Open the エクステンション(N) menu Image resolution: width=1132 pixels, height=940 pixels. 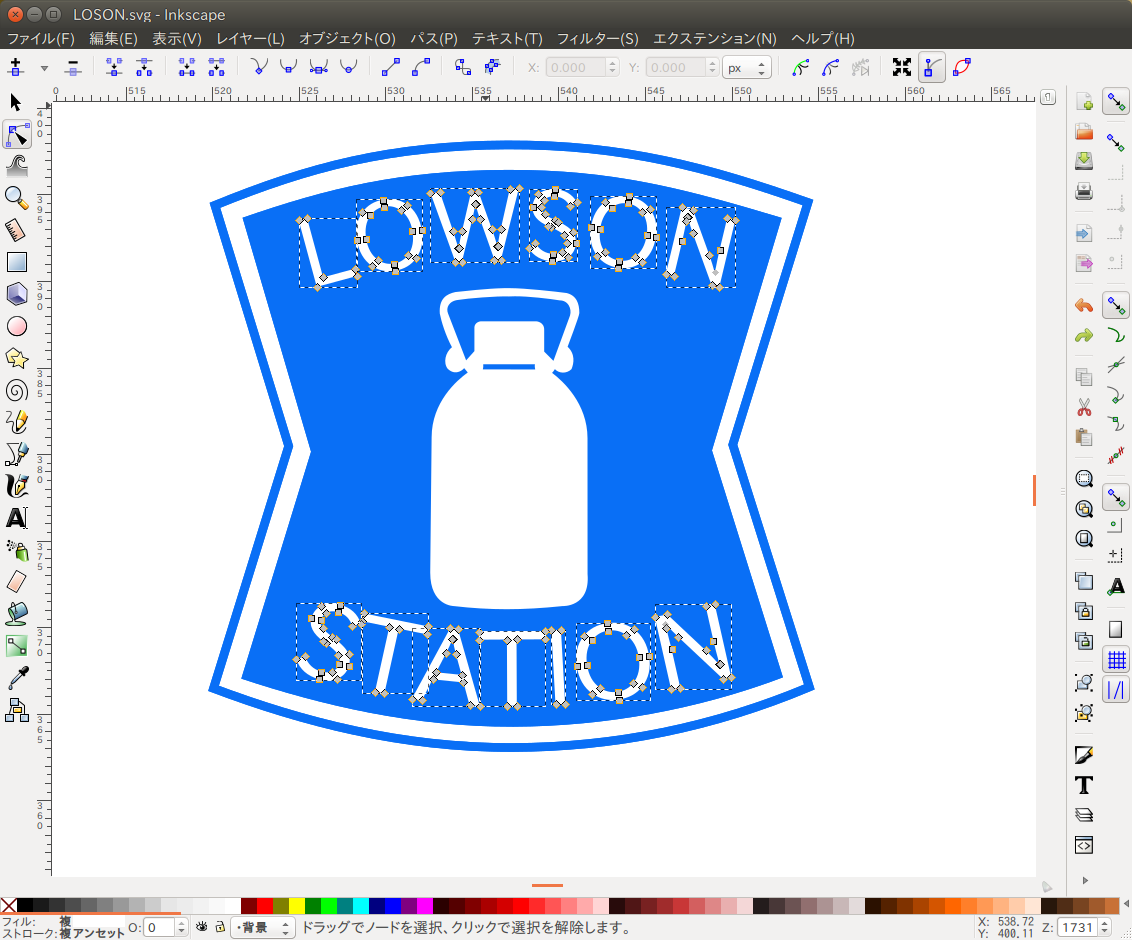click(715, 38)
